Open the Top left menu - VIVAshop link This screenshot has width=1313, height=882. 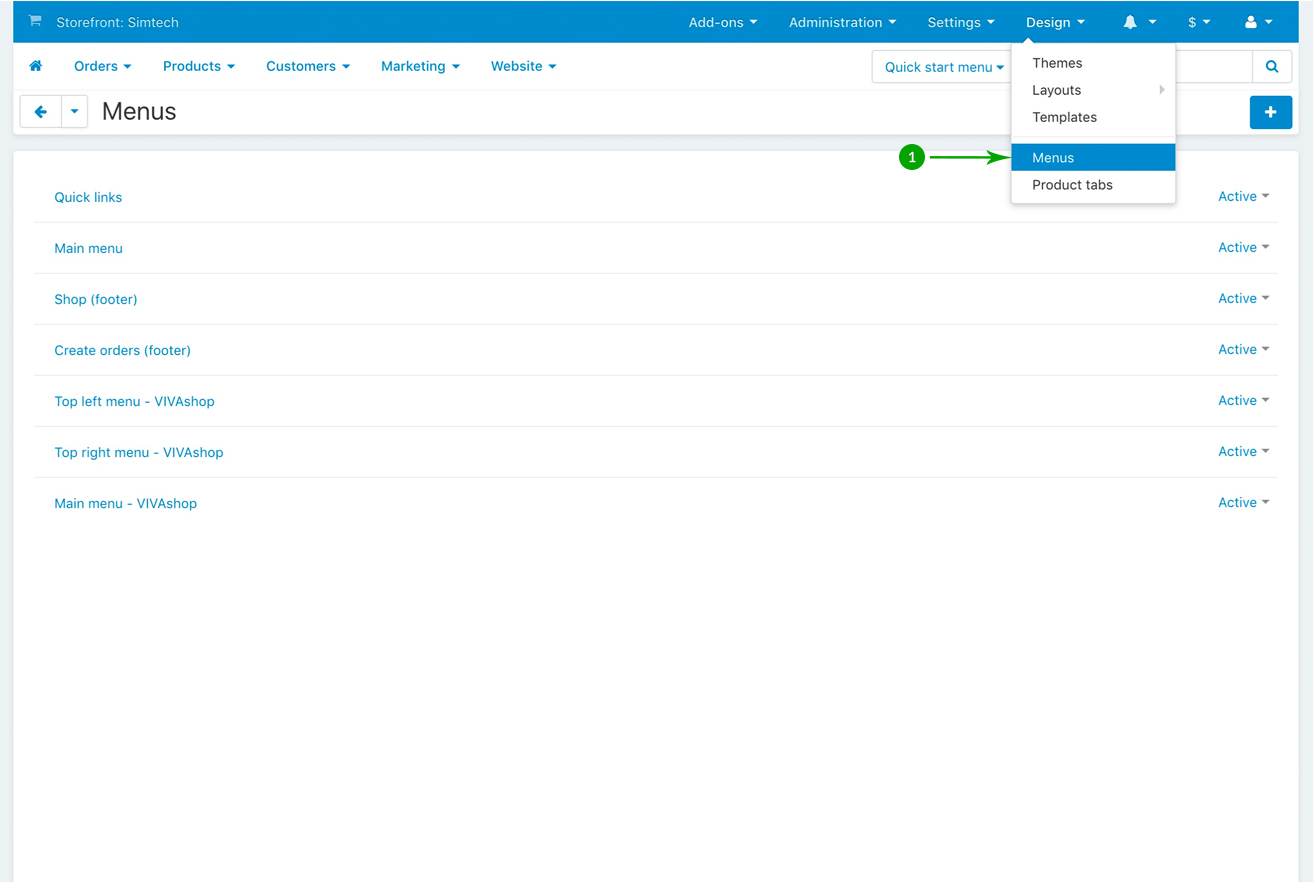click(134, 401)
